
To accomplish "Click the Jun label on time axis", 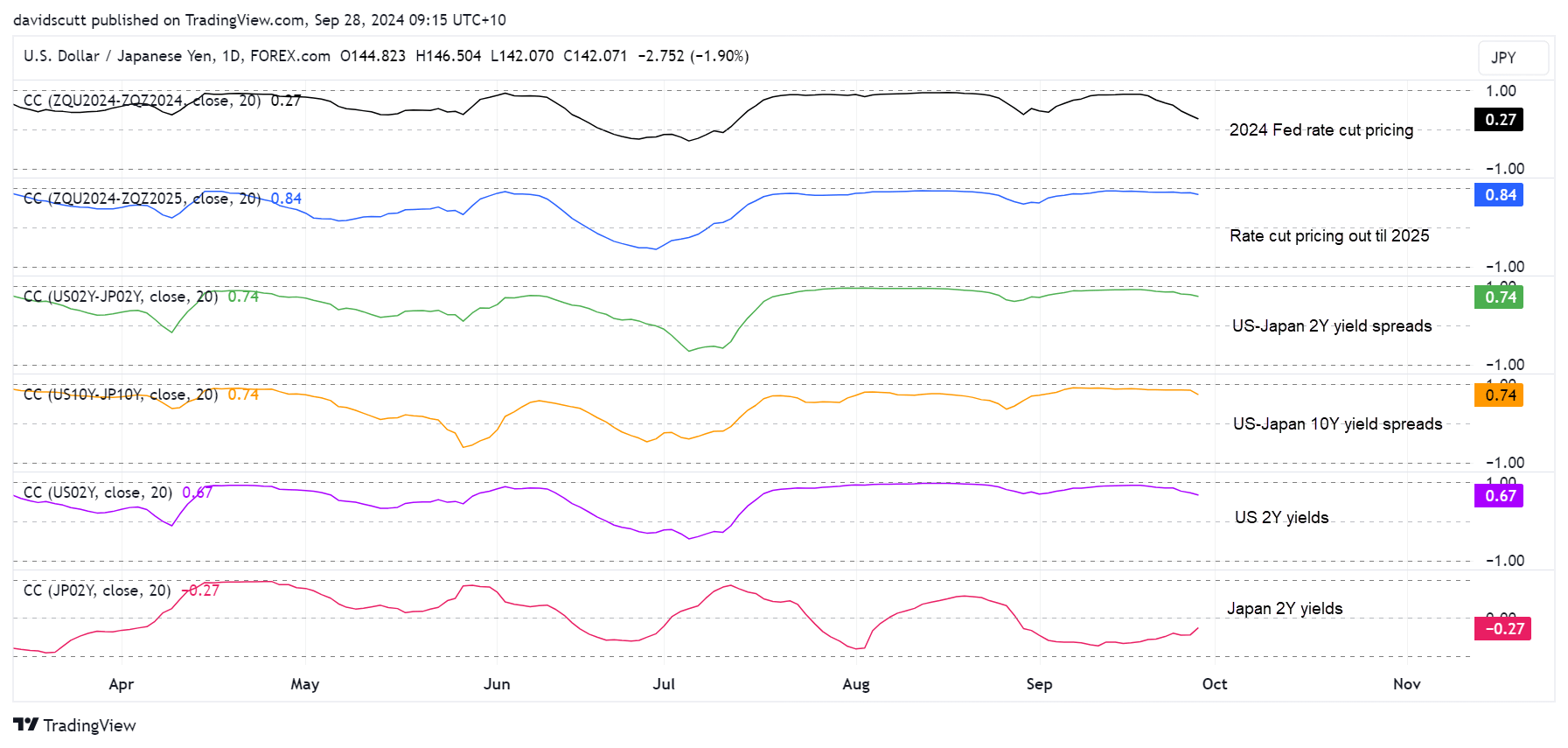I will [x=497, y=684].
